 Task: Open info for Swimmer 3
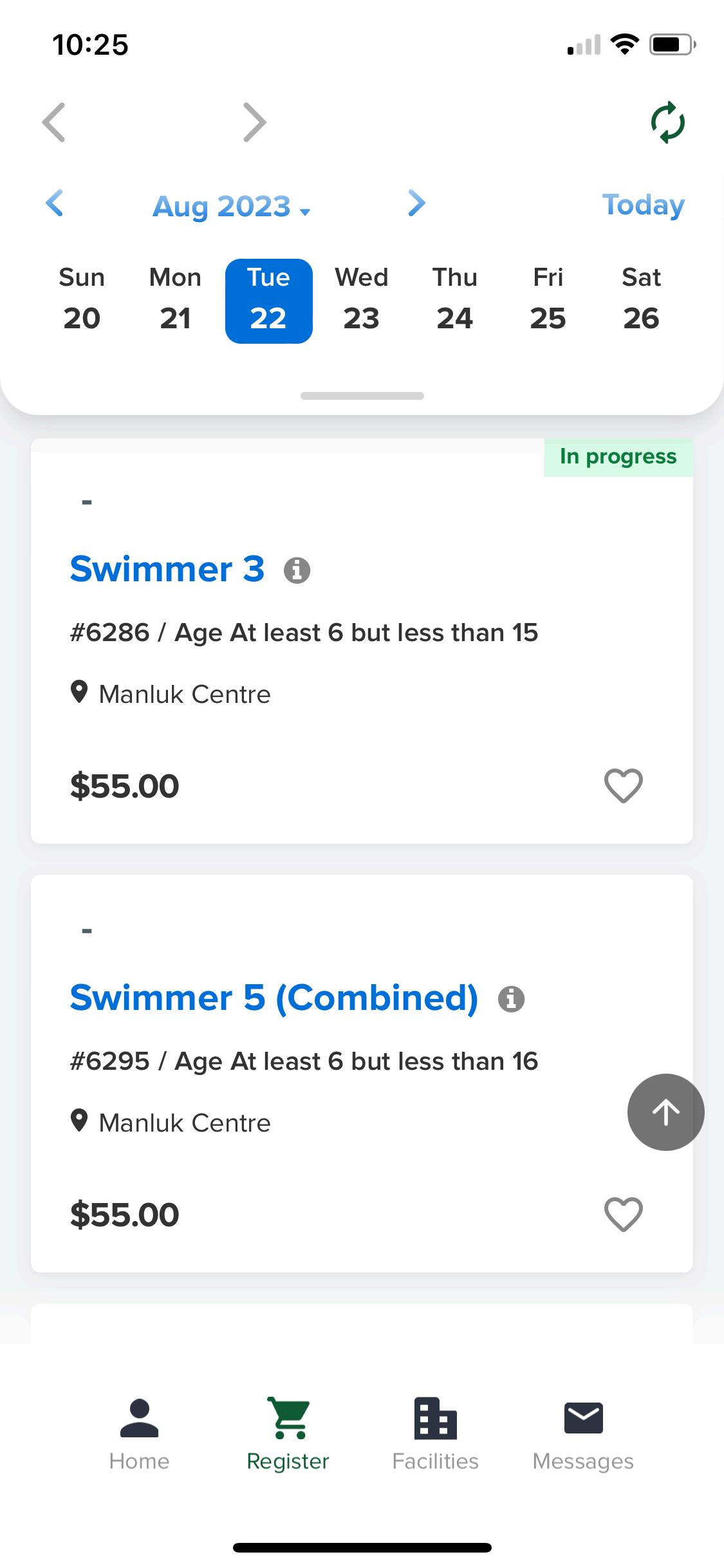(297, 570)
